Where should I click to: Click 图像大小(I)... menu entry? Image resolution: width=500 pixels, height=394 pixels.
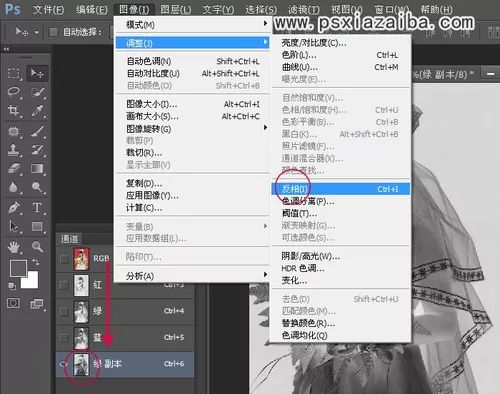[192, 104]
